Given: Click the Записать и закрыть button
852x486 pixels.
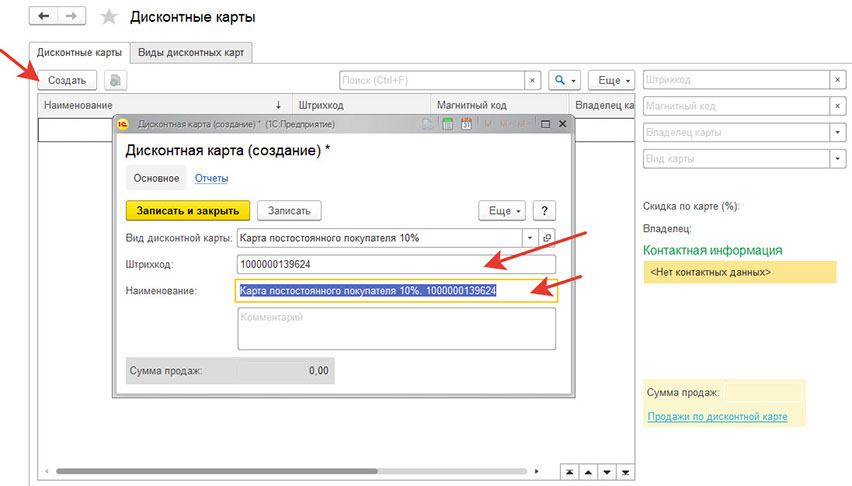Looking at the screenshot, I should (x=187, y=211).
